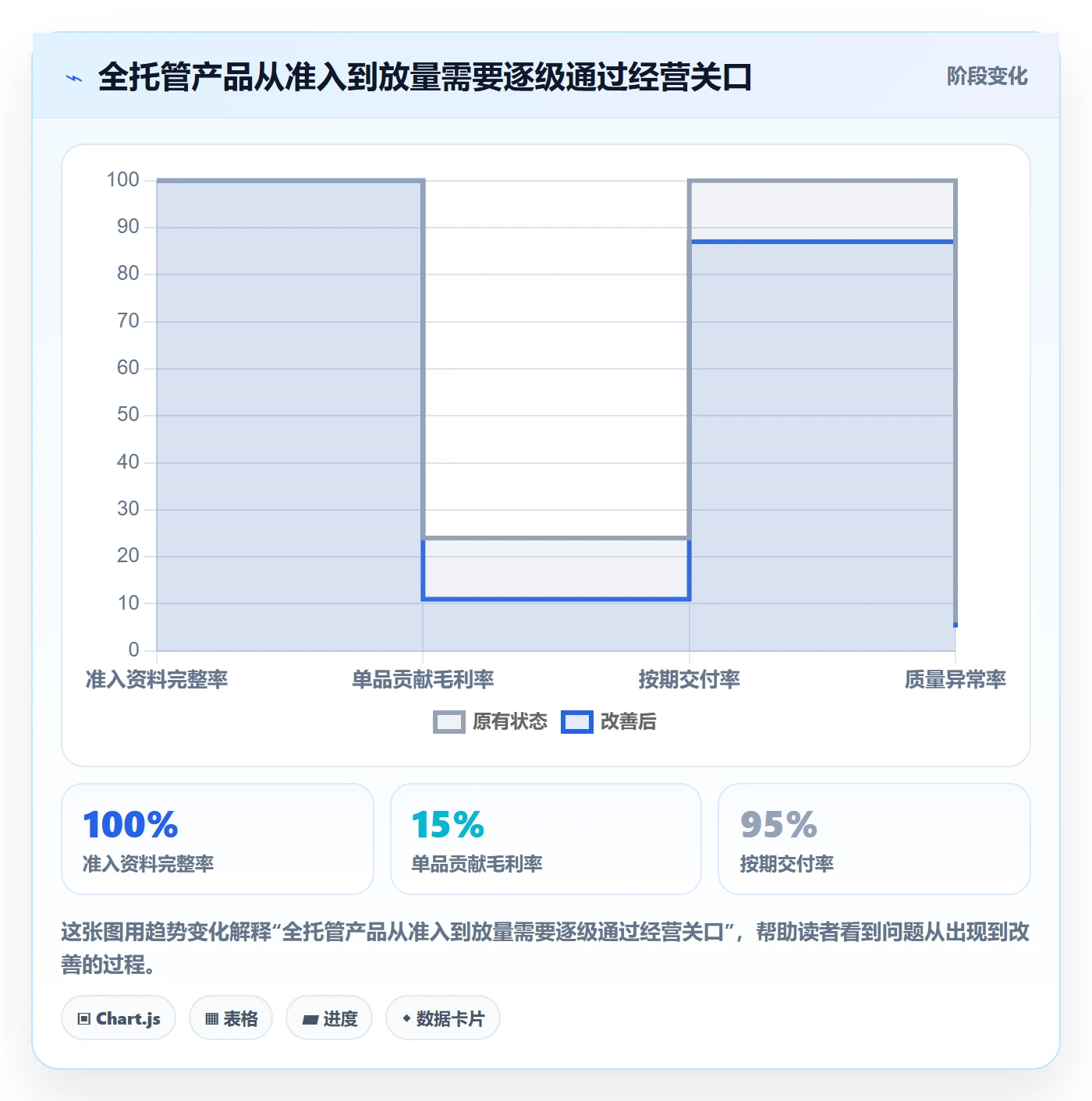
Task: Open the 95% 按期交付率 card
Action: (874, 839)
